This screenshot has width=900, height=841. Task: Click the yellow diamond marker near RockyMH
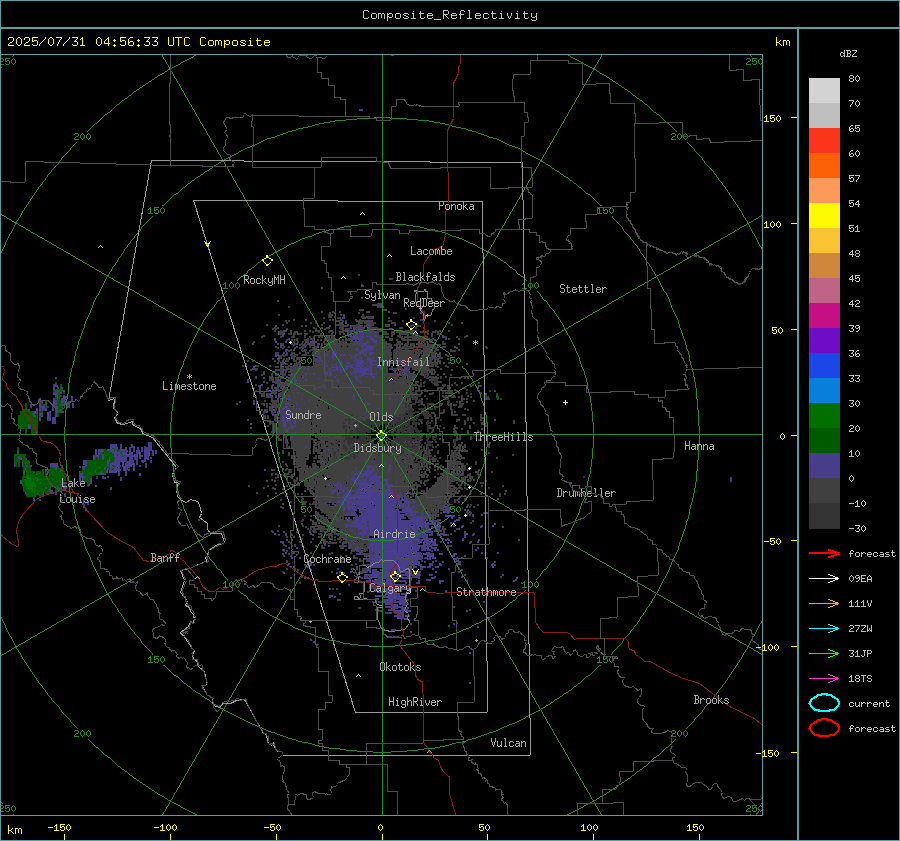tap(267, 261)
